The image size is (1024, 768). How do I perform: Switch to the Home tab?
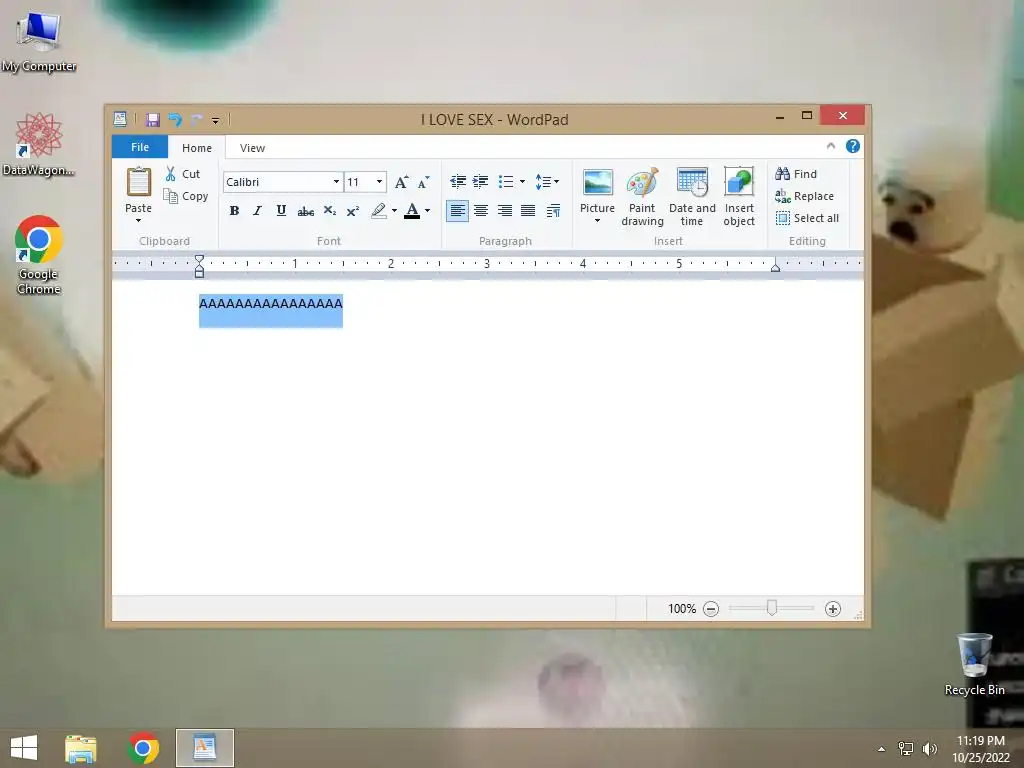pos(197,148)
